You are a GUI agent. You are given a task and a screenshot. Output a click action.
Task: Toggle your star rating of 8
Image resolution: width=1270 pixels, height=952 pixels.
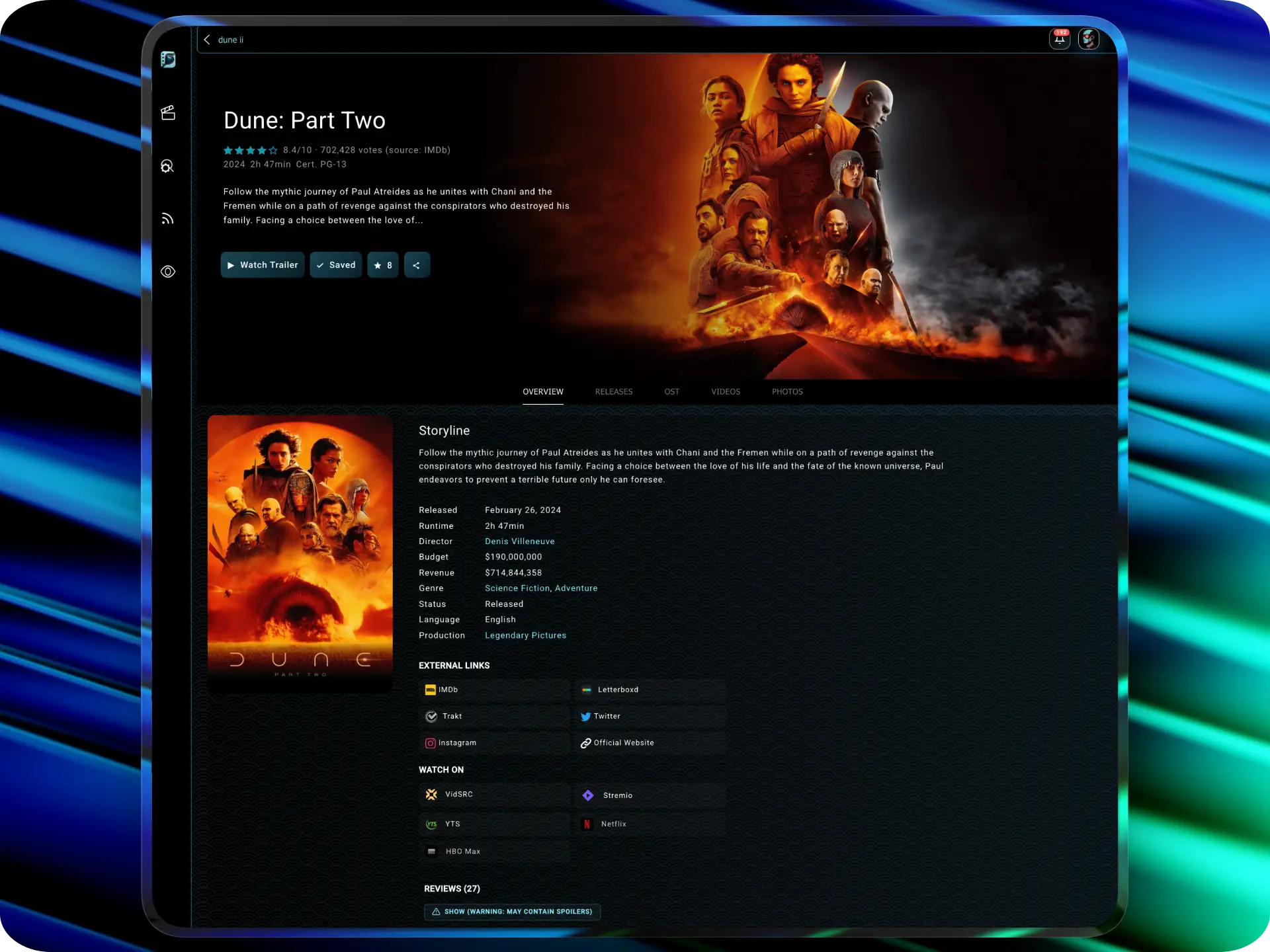(382, 264)
